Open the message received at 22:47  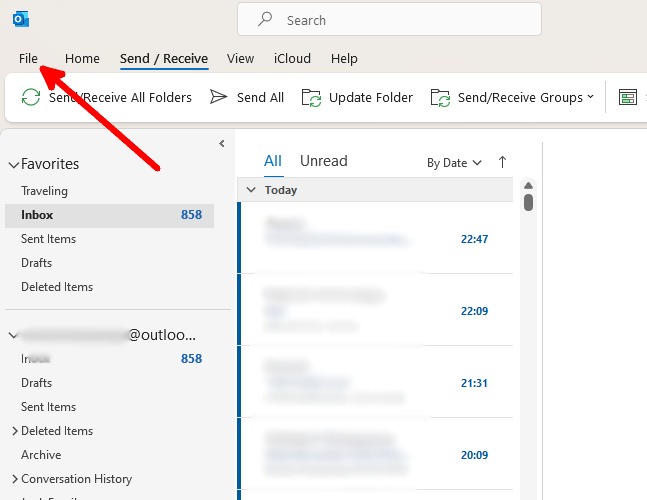click(x=375, y=238)
